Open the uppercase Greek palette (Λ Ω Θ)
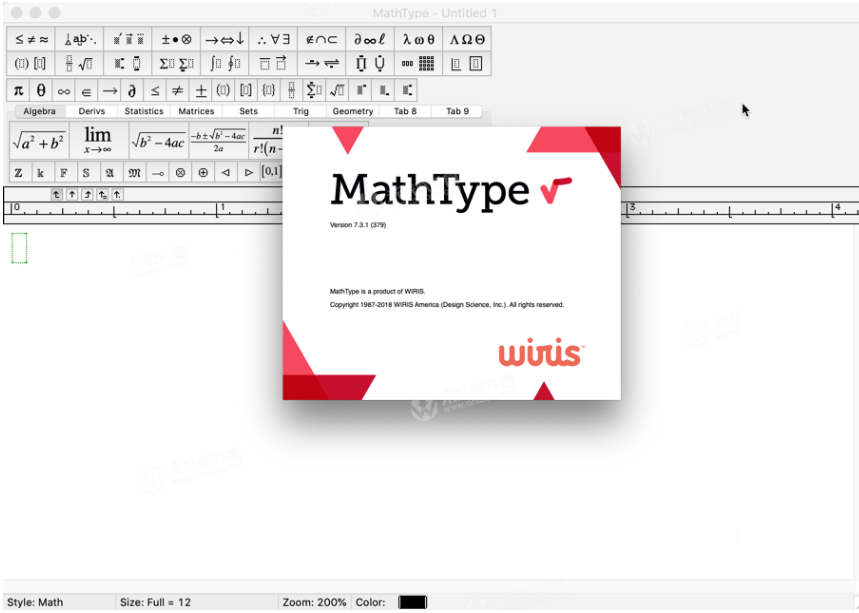This screenshot has width=859, height=613. coord(467,39)
